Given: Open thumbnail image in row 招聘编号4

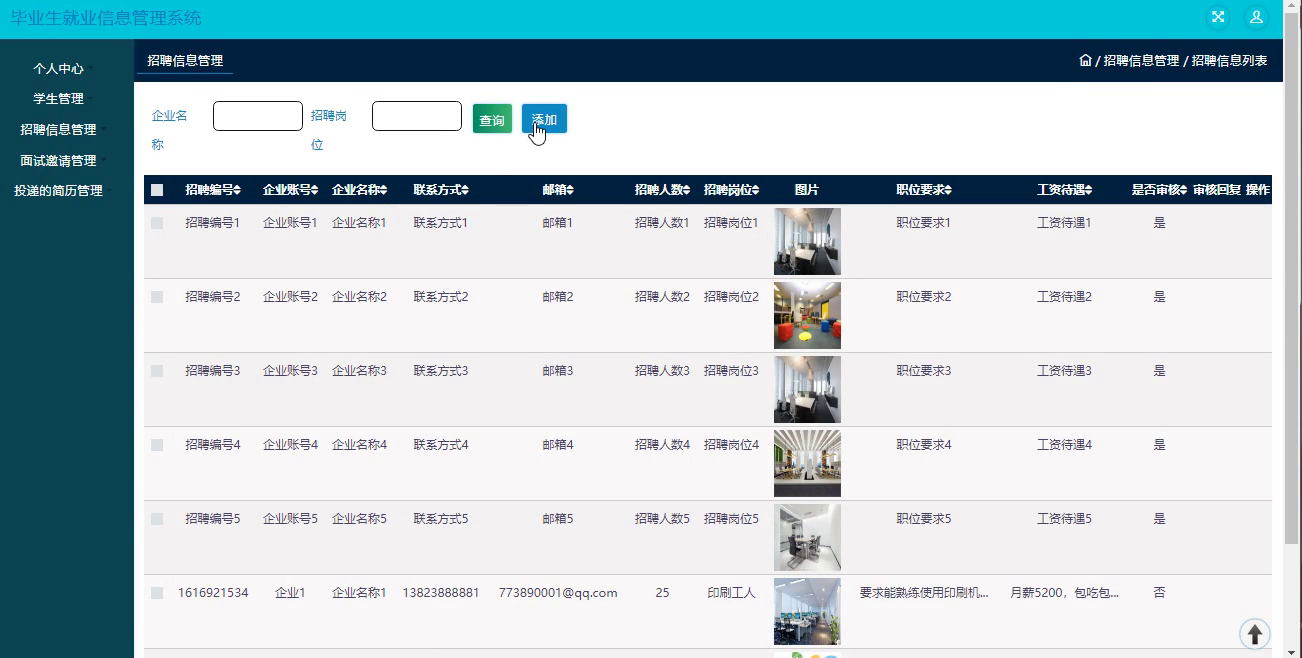Looking at the screenshot, I should coord(807,463).
